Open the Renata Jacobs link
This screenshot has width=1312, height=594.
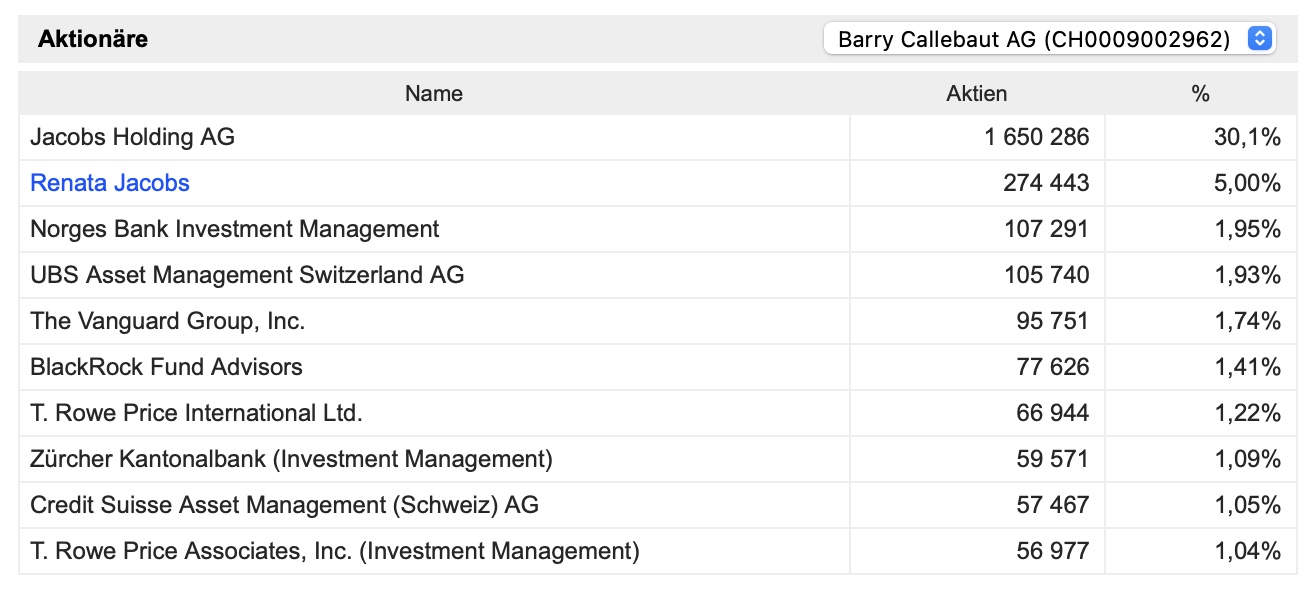click(x=110, y=183)
